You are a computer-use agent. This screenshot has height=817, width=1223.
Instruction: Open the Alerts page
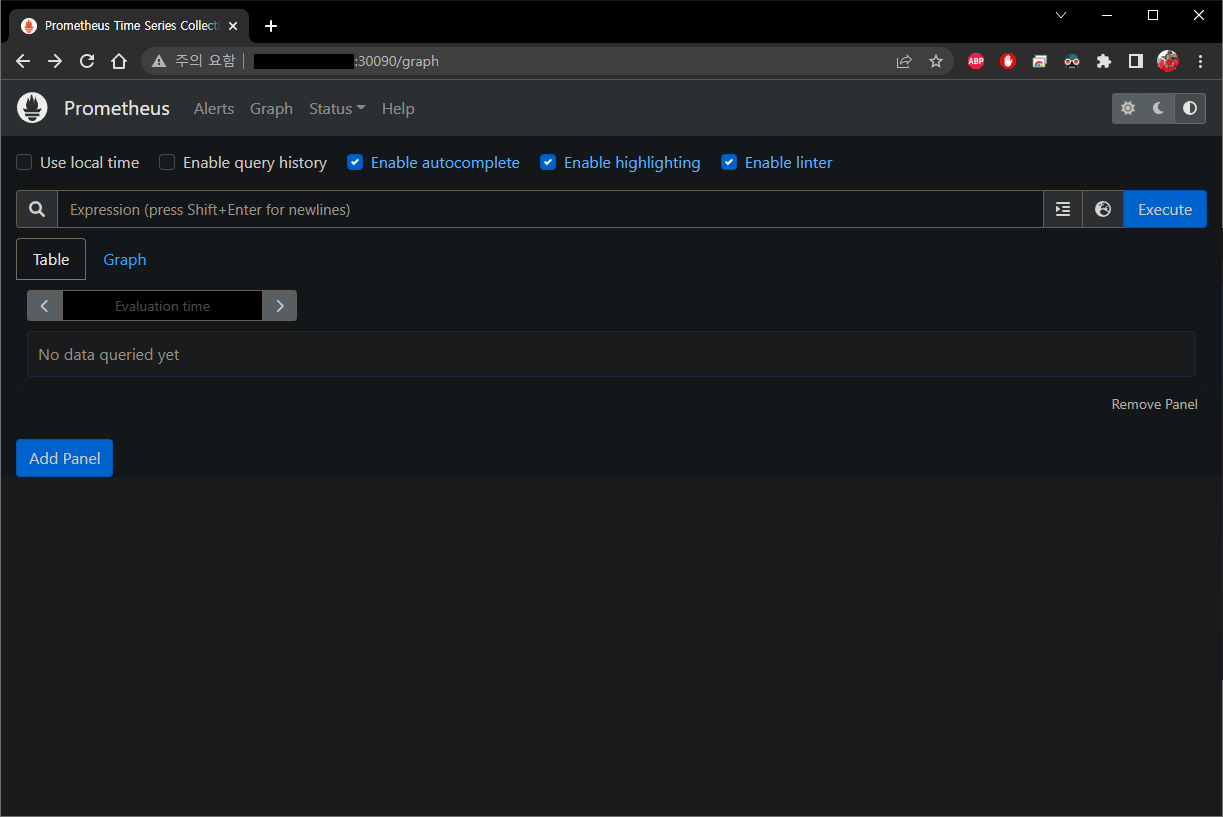(x=214, y=108)
